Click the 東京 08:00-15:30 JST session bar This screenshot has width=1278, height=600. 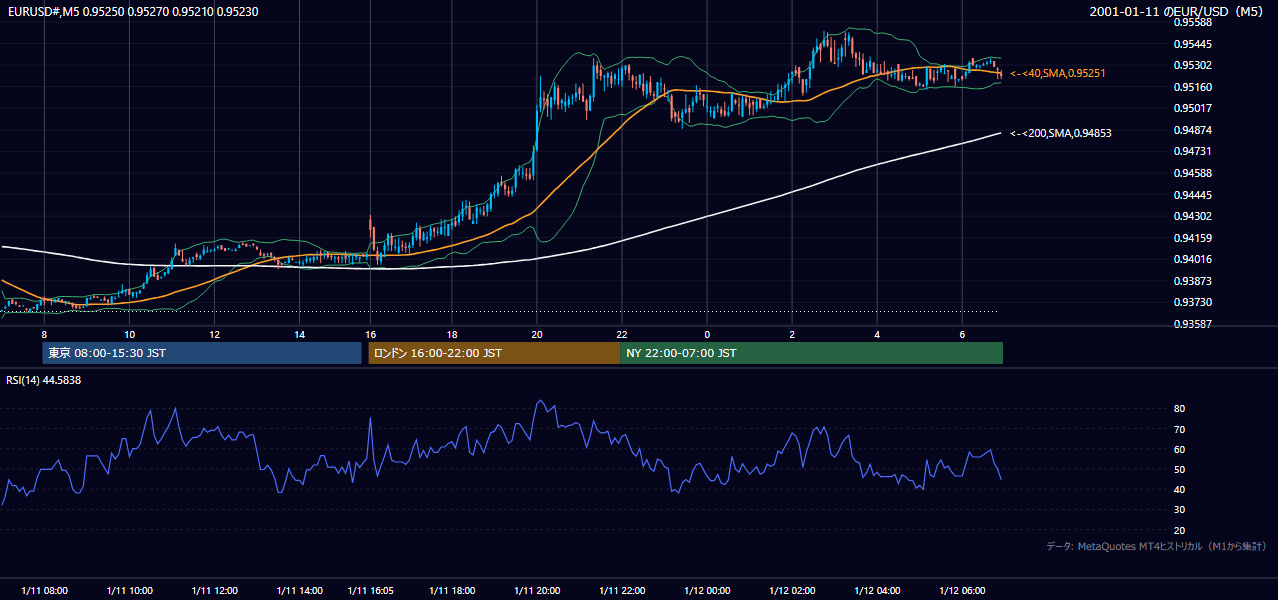point(202,353)
